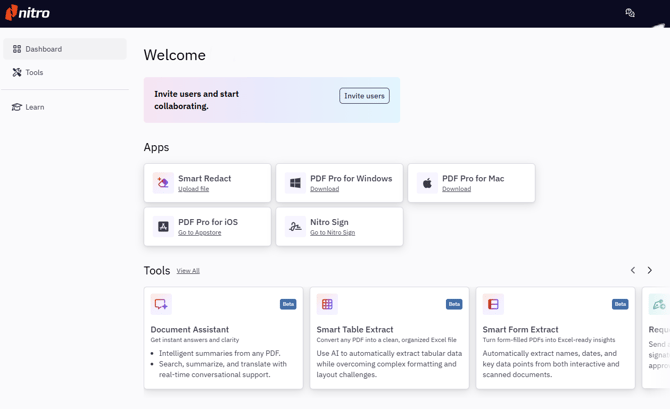Click "Turn form-filled PDFs into Excel-ready insights" text
The image size is (670, 409).
click(x=549, y=340)
